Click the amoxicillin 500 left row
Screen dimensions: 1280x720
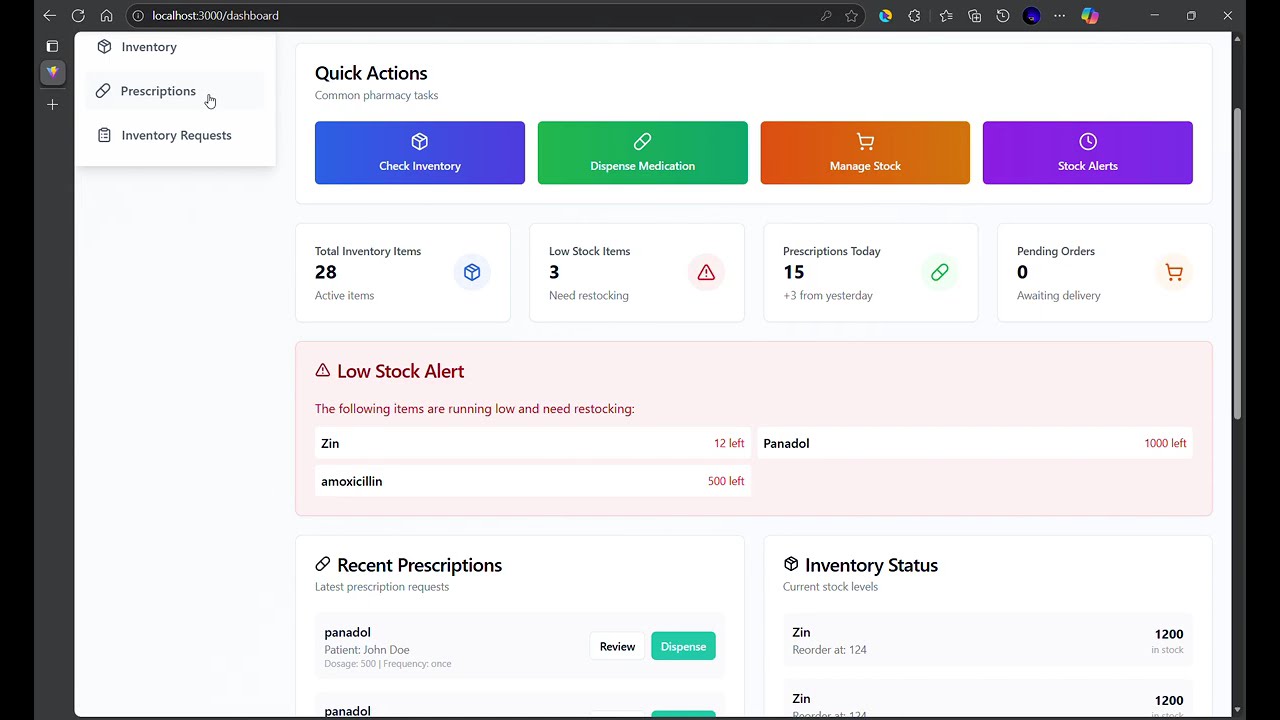532,481
